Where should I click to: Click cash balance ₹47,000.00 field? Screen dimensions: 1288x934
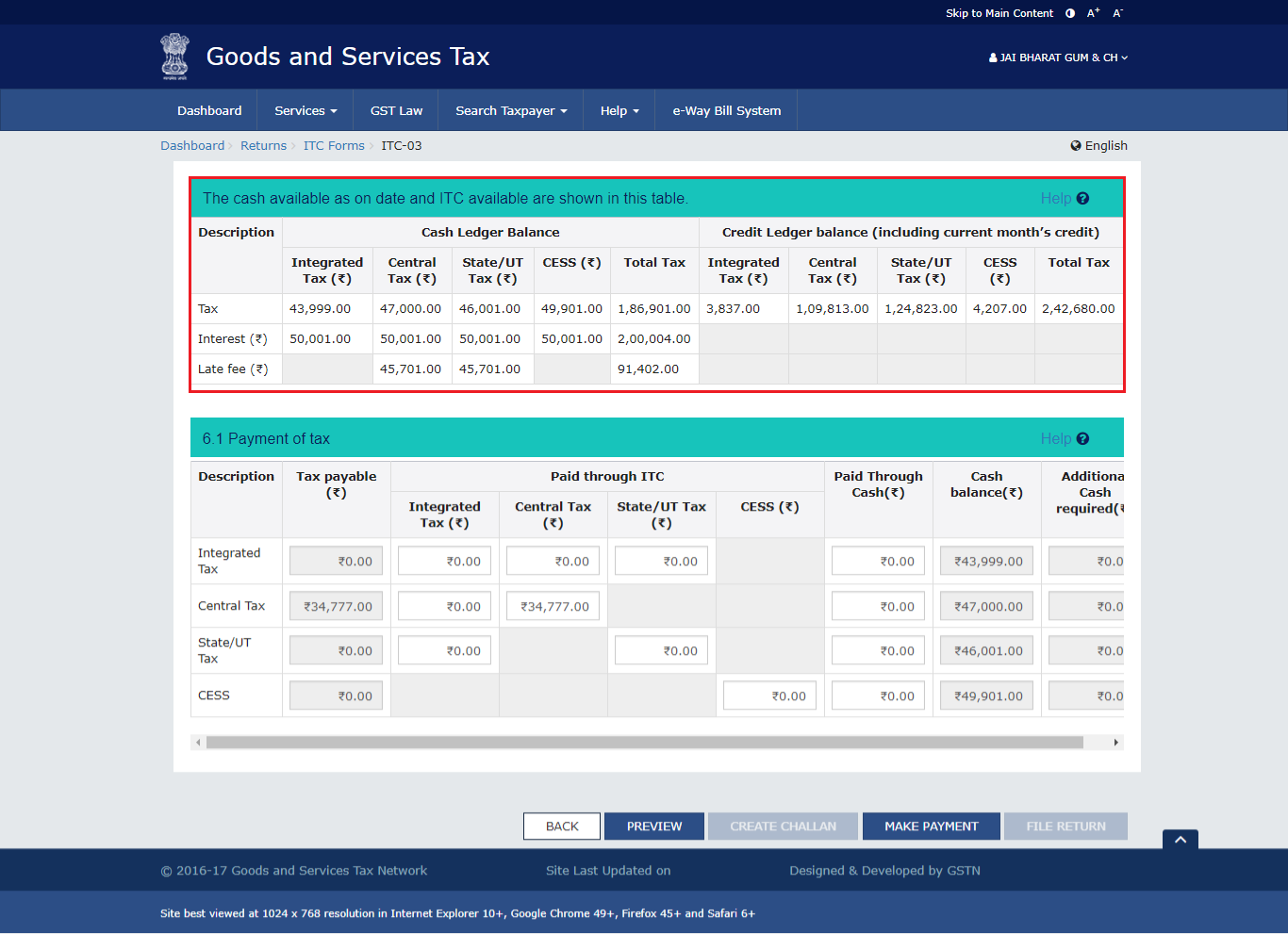tap(986, 607)
